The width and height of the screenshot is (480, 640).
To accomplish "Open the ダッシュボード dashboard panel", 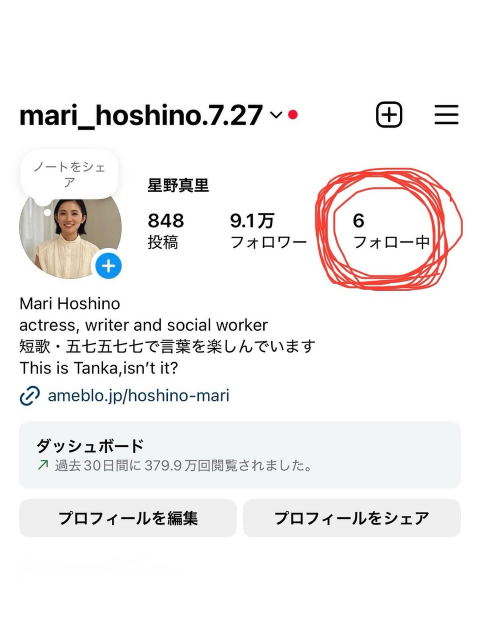I will [240, 455].
